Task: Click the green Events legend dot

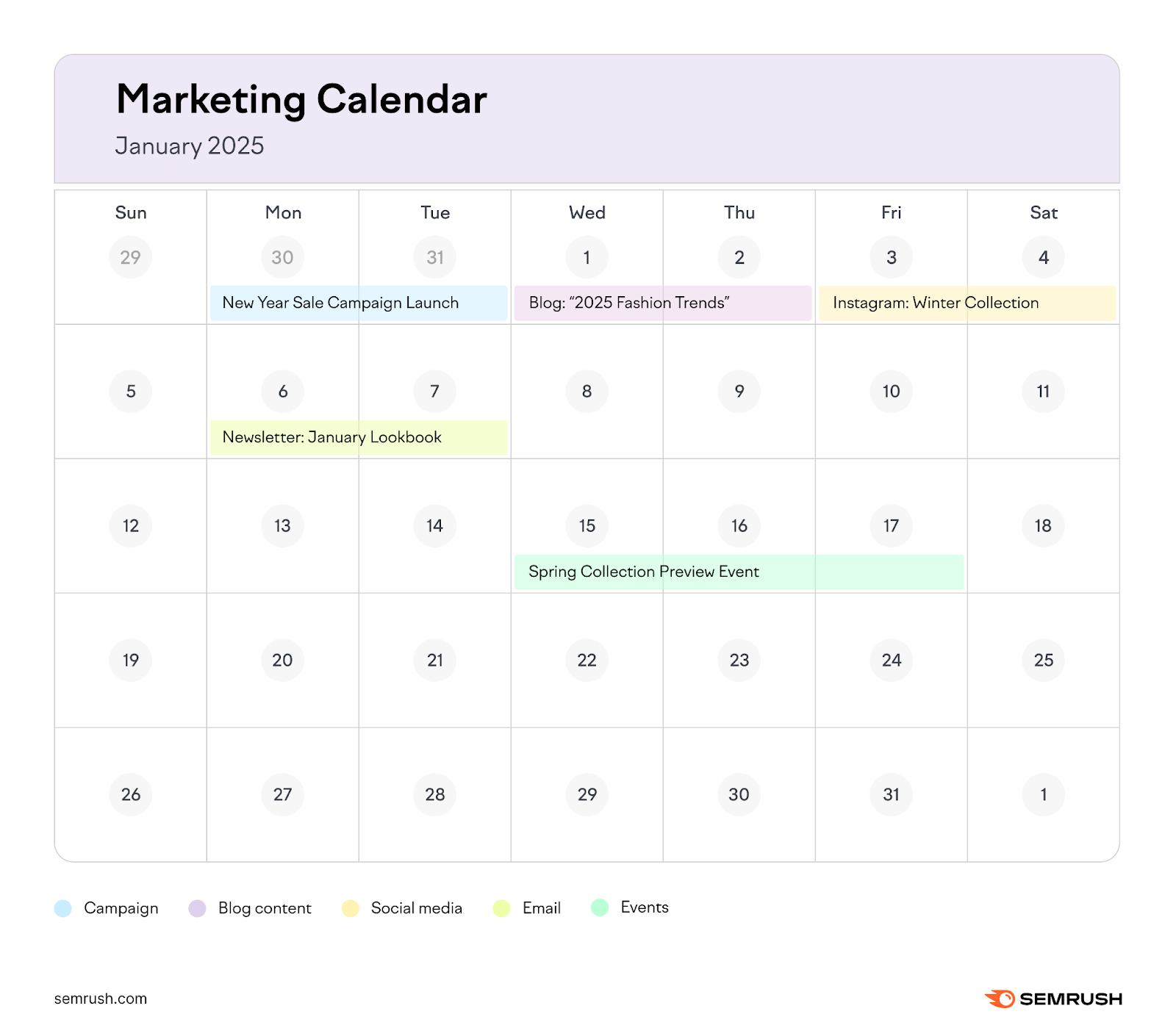Action: coord(600,907)
